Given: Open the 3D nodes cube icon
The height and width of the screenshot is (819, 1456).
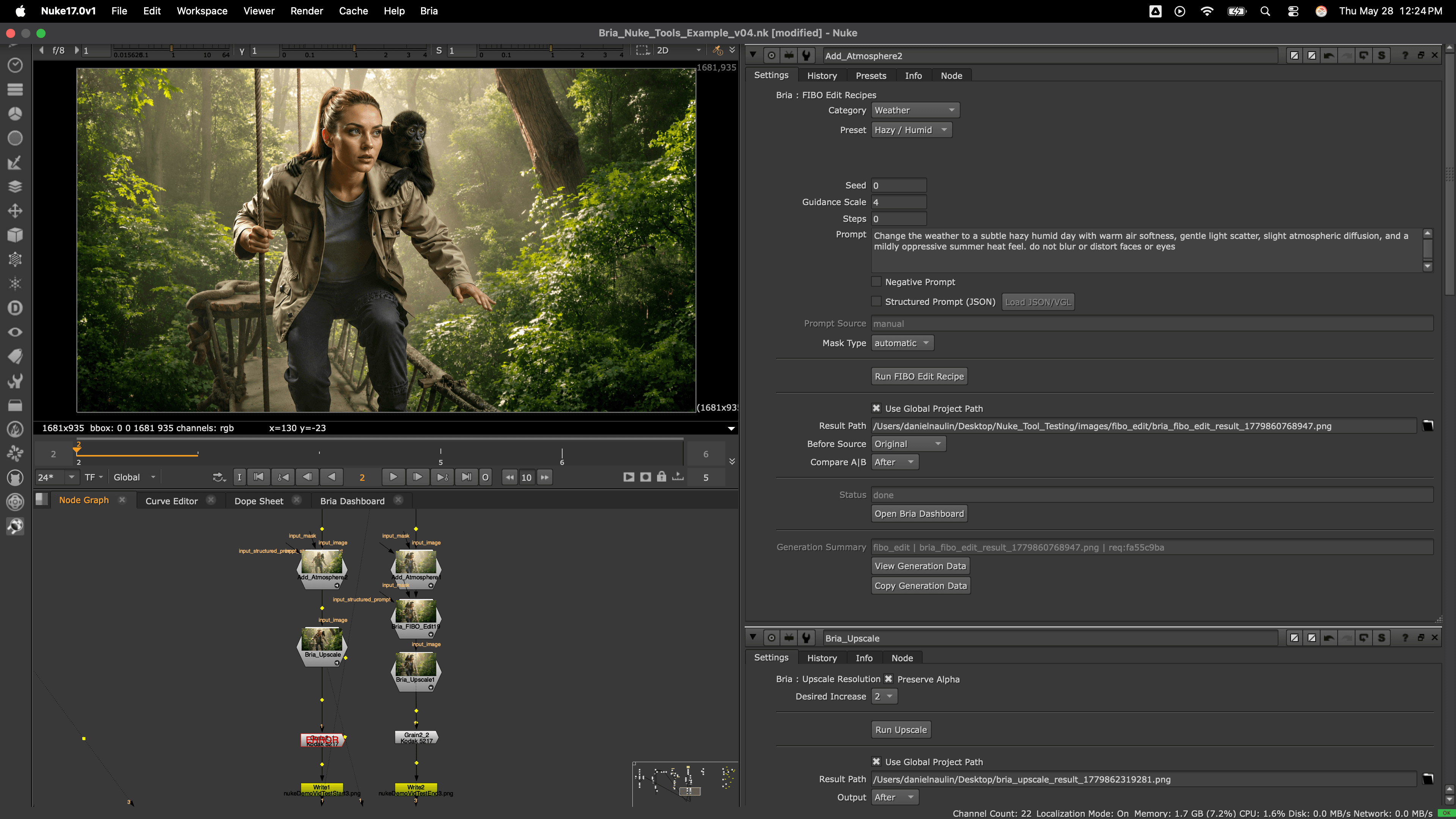Looking at the screenshot, I should click(15, 235).
